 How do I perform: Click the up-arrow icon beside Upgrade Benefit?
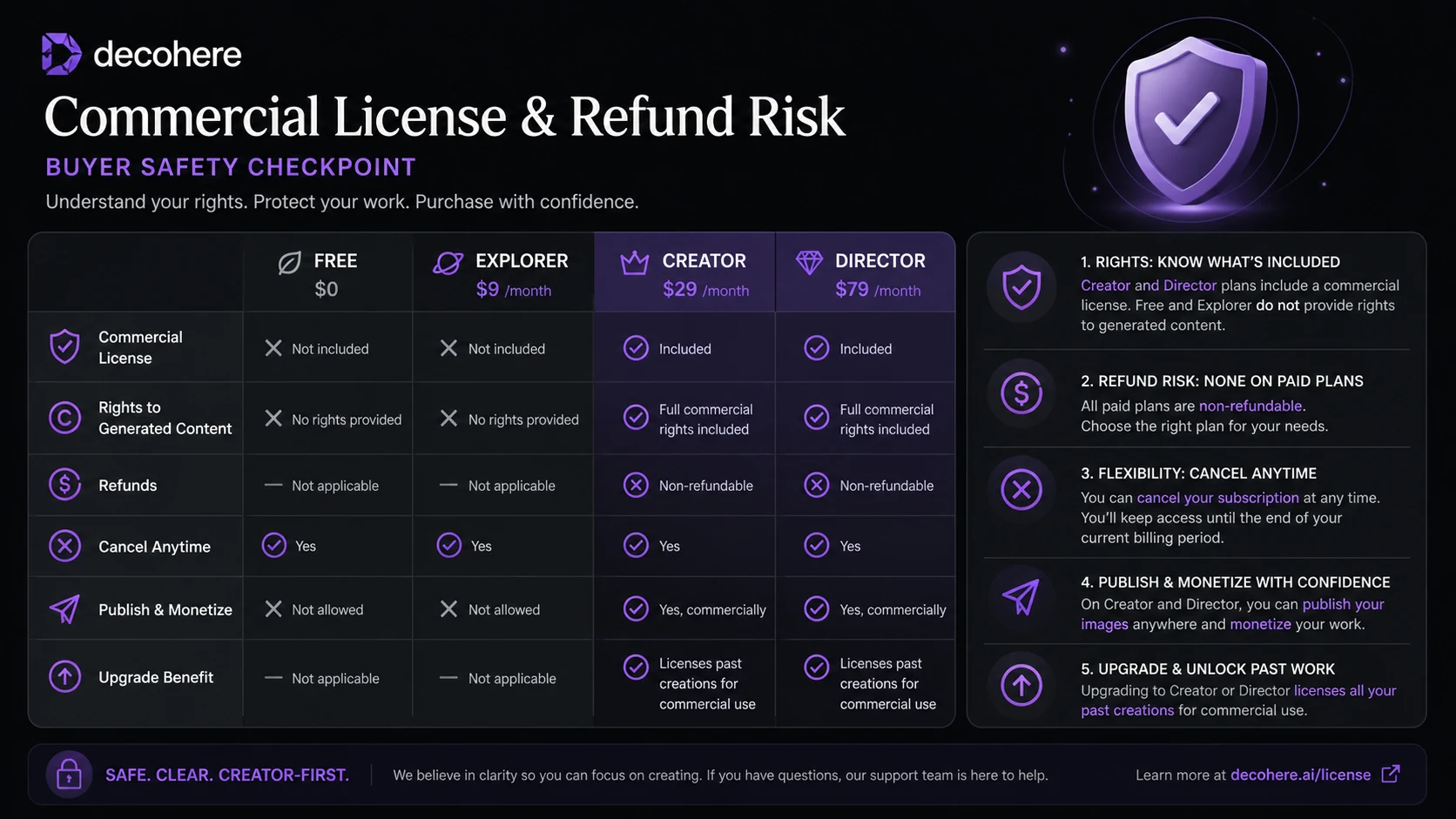click(x=65, y=676)
